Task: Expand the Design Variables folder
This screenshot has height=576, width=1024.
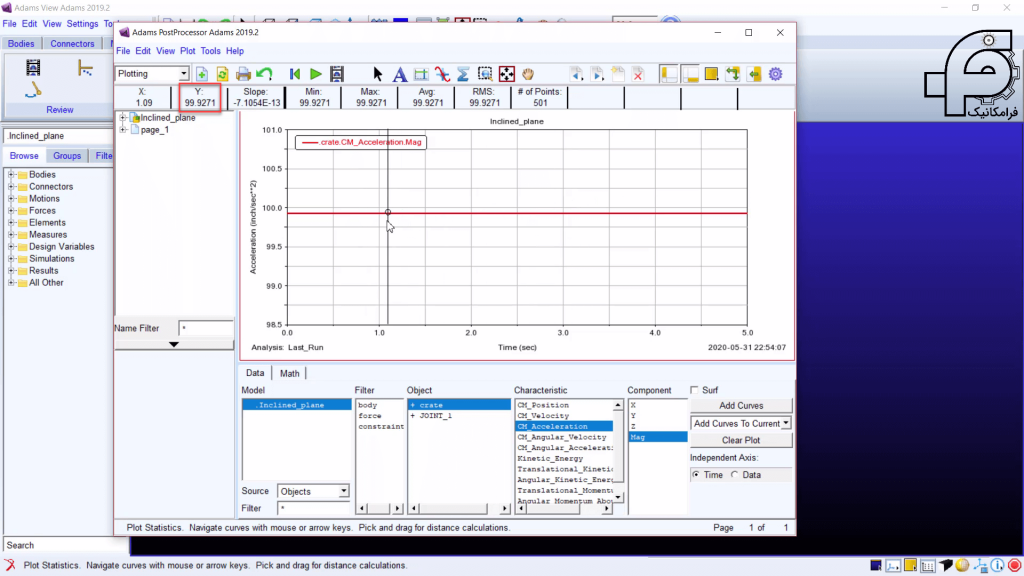Action: point(11,247)
